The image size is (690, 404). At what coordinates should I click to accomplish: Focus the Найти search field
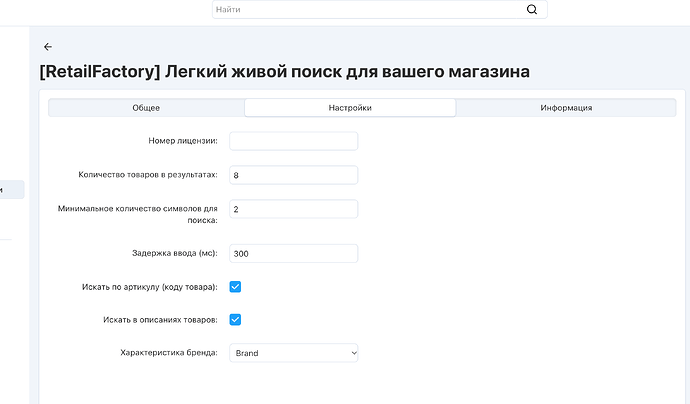379,9
